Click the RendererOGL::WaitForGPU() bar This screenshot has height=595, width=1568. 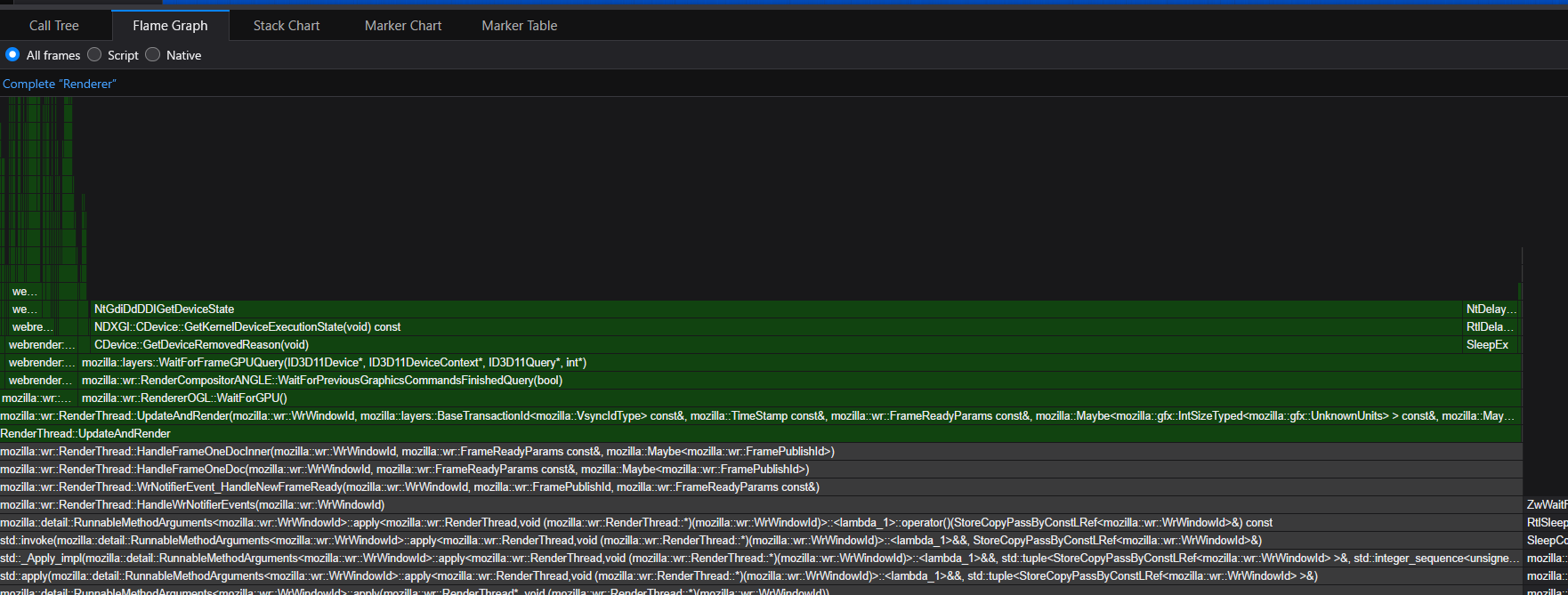(184, 398)
